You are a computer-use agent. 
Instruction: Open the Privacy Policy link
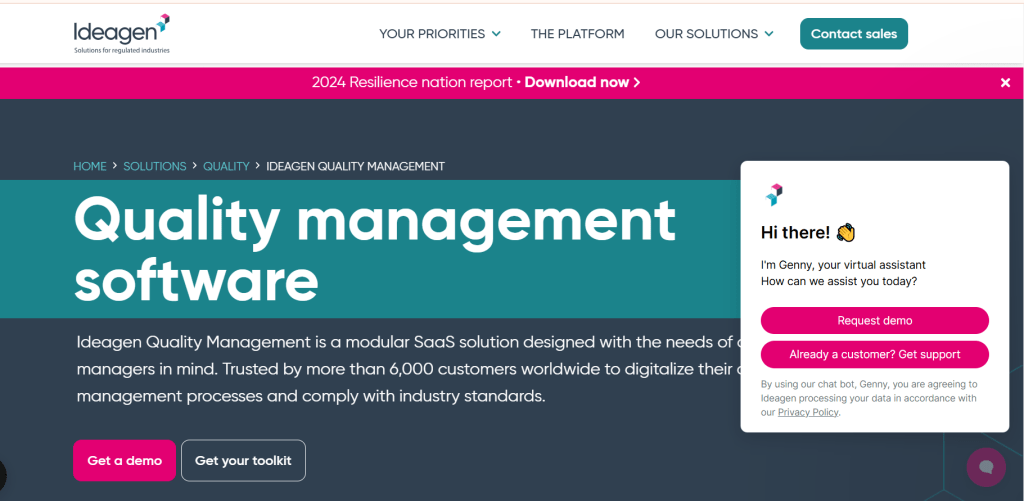pos(808,412)
